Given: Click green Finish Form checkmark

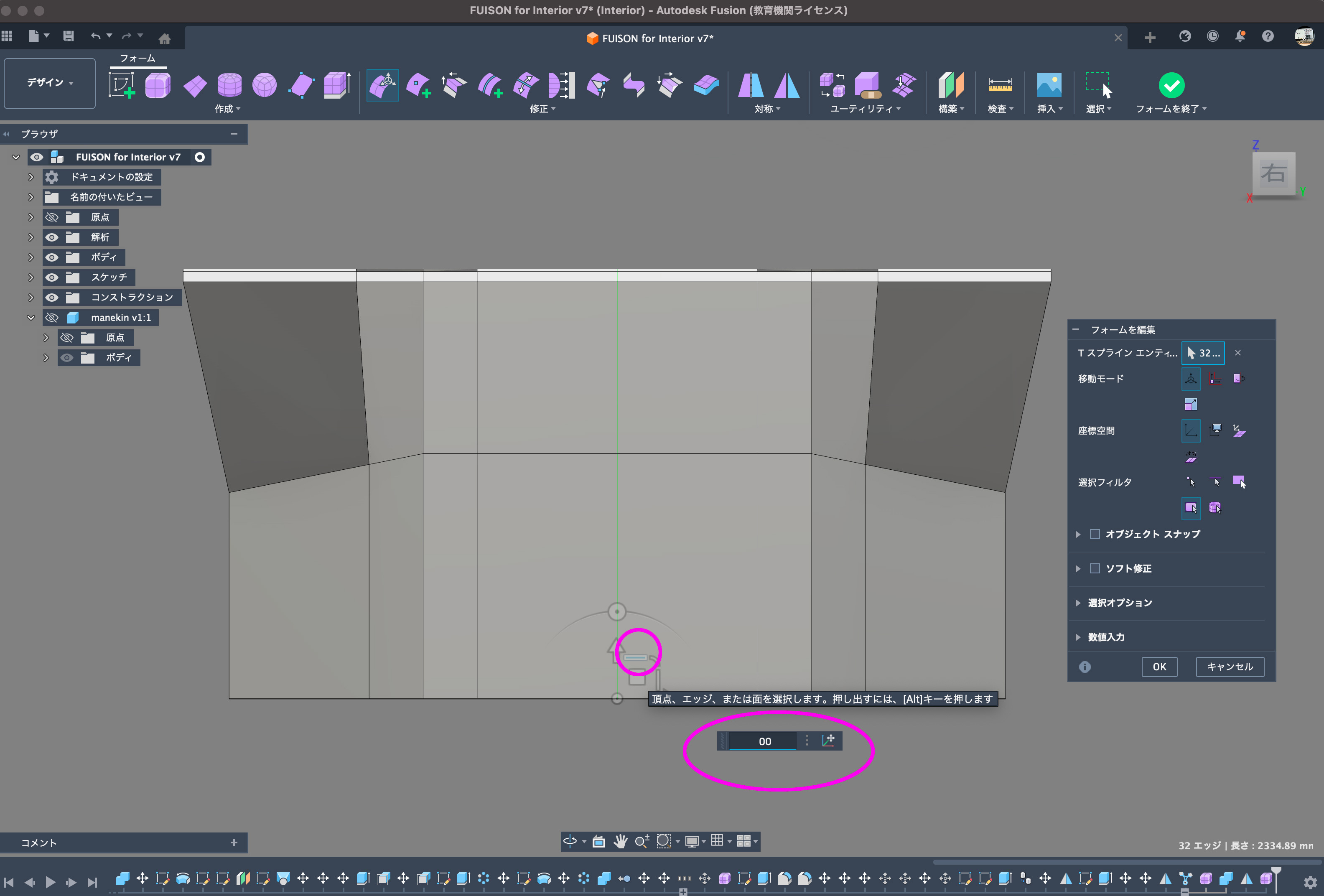Looking at the screenshot, I should (x=1171, y=85).
